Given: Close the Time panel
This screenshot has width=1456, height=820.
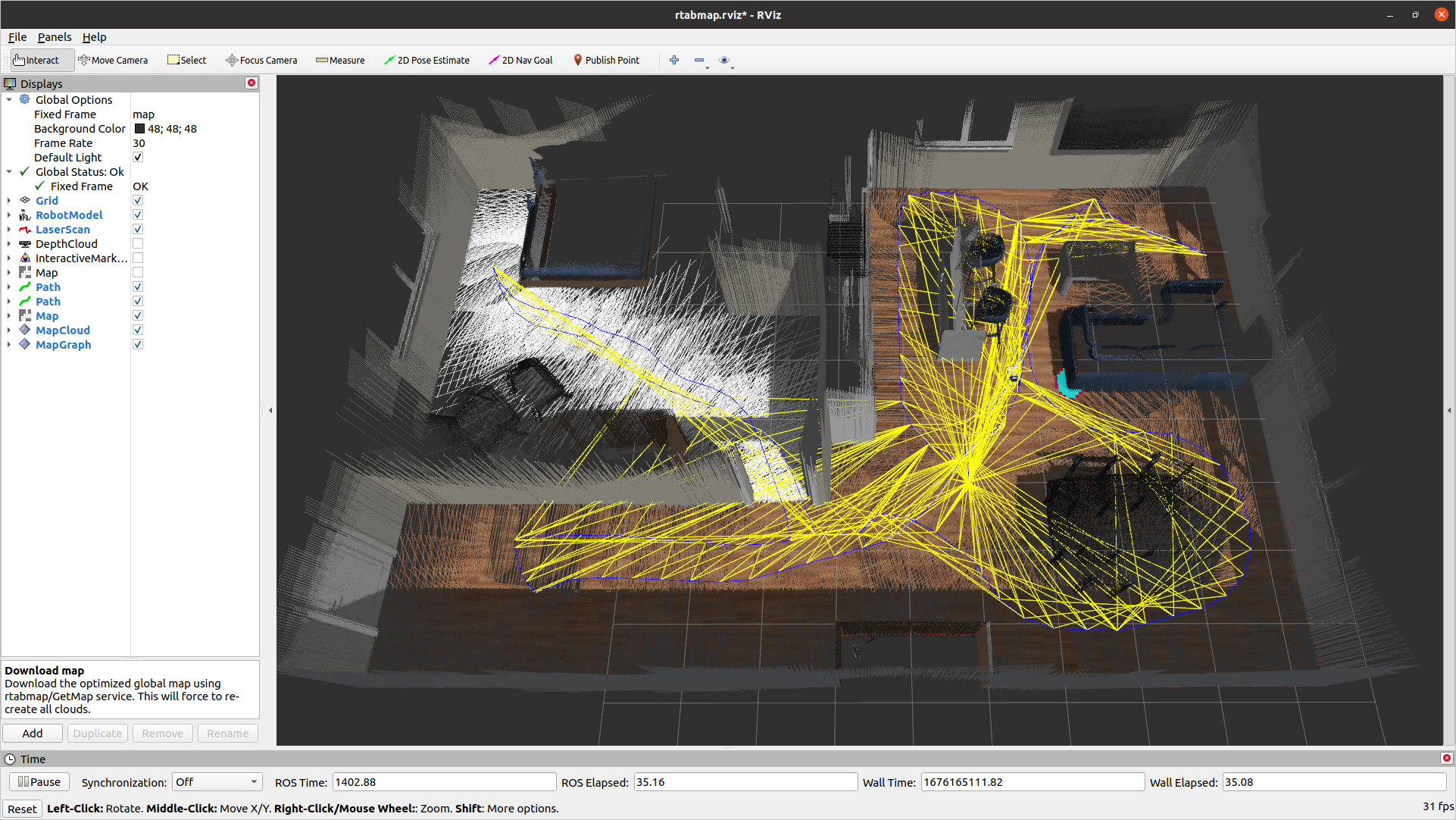Looking at the screenshot, I should point(1447,759).
